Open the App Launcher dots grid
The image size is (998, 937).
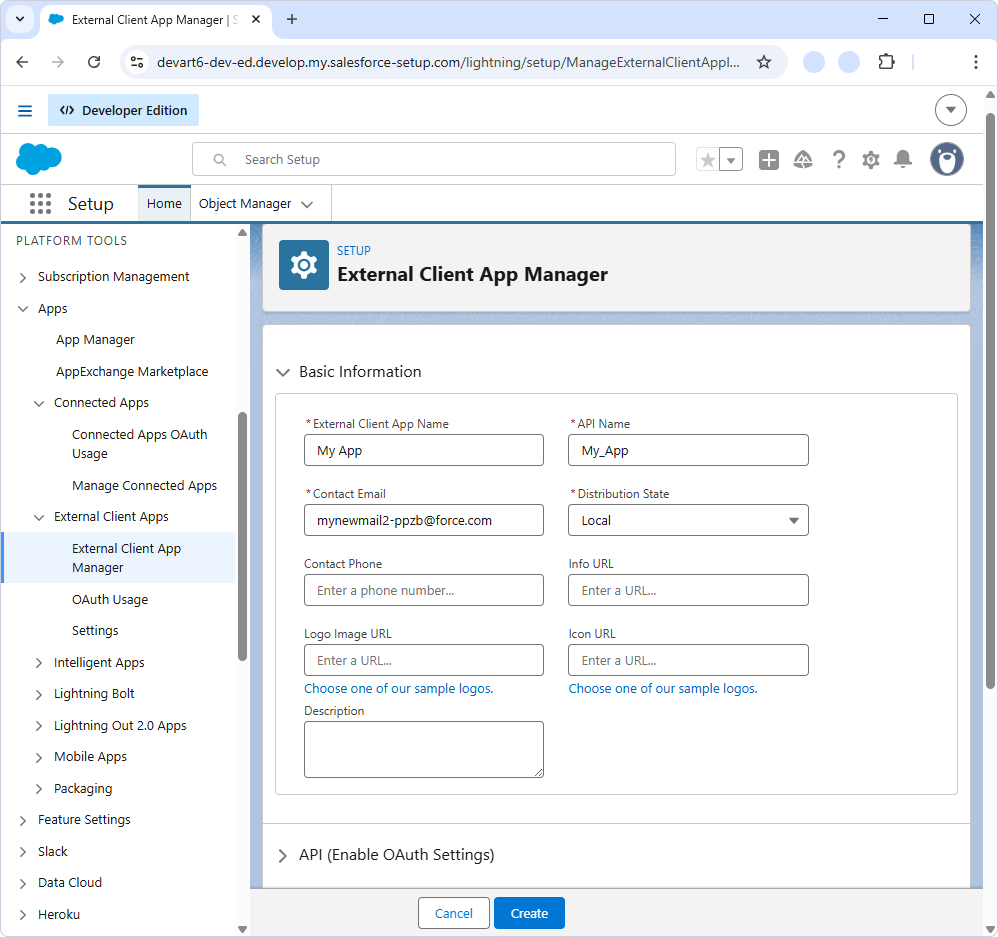pyautogui.click(x=40, y=204)
